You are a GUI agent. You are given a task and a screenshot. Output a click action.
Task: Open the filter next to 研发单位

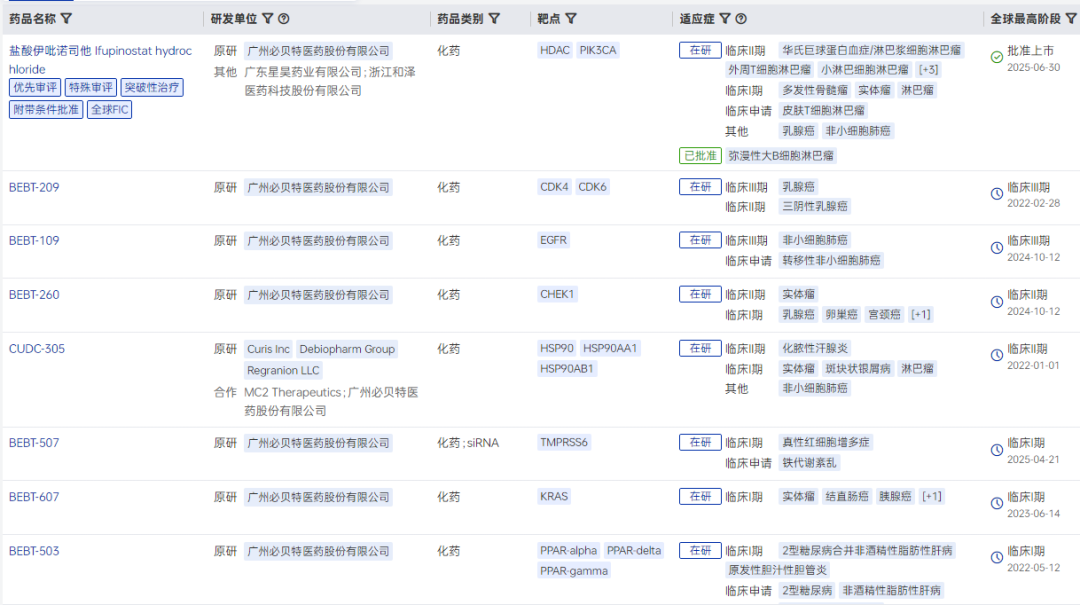click(268, 19)
